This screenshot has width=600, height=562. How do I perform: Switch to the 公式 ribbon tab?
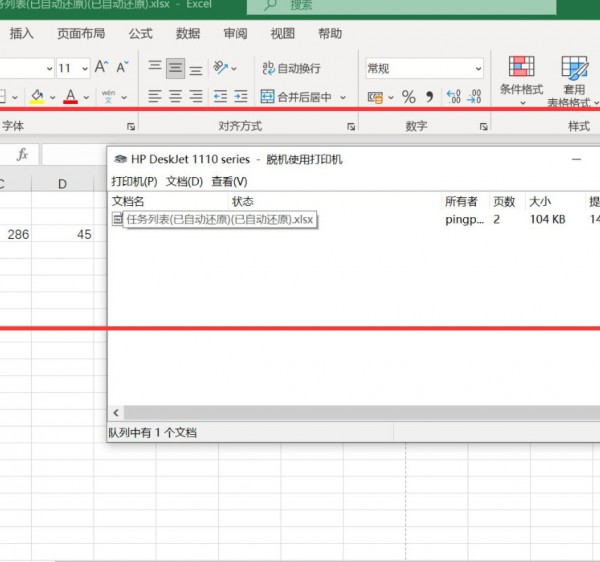140,34
